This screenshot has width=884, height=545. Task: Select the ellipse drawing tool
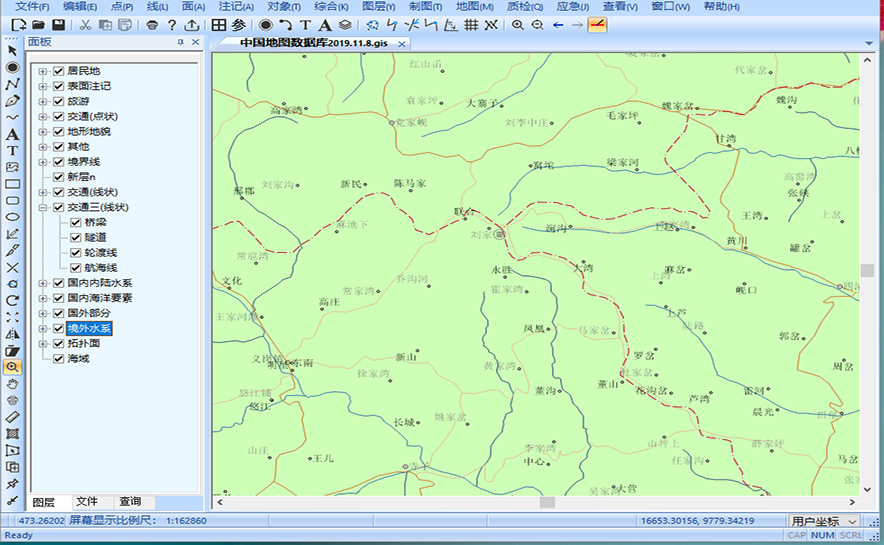(x=12, y=217)
